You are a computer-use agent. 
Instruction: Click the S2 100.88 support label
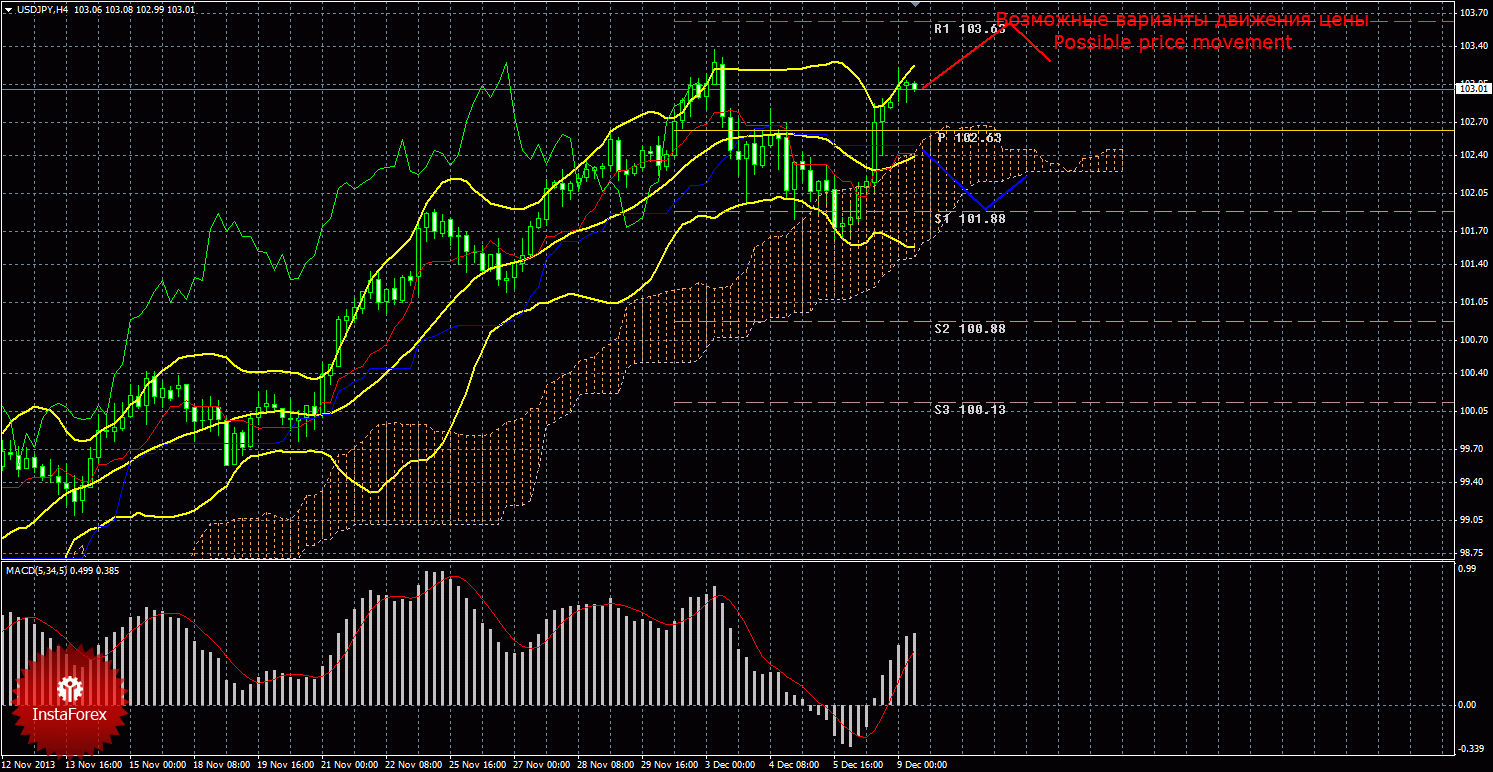pos(969,328)
